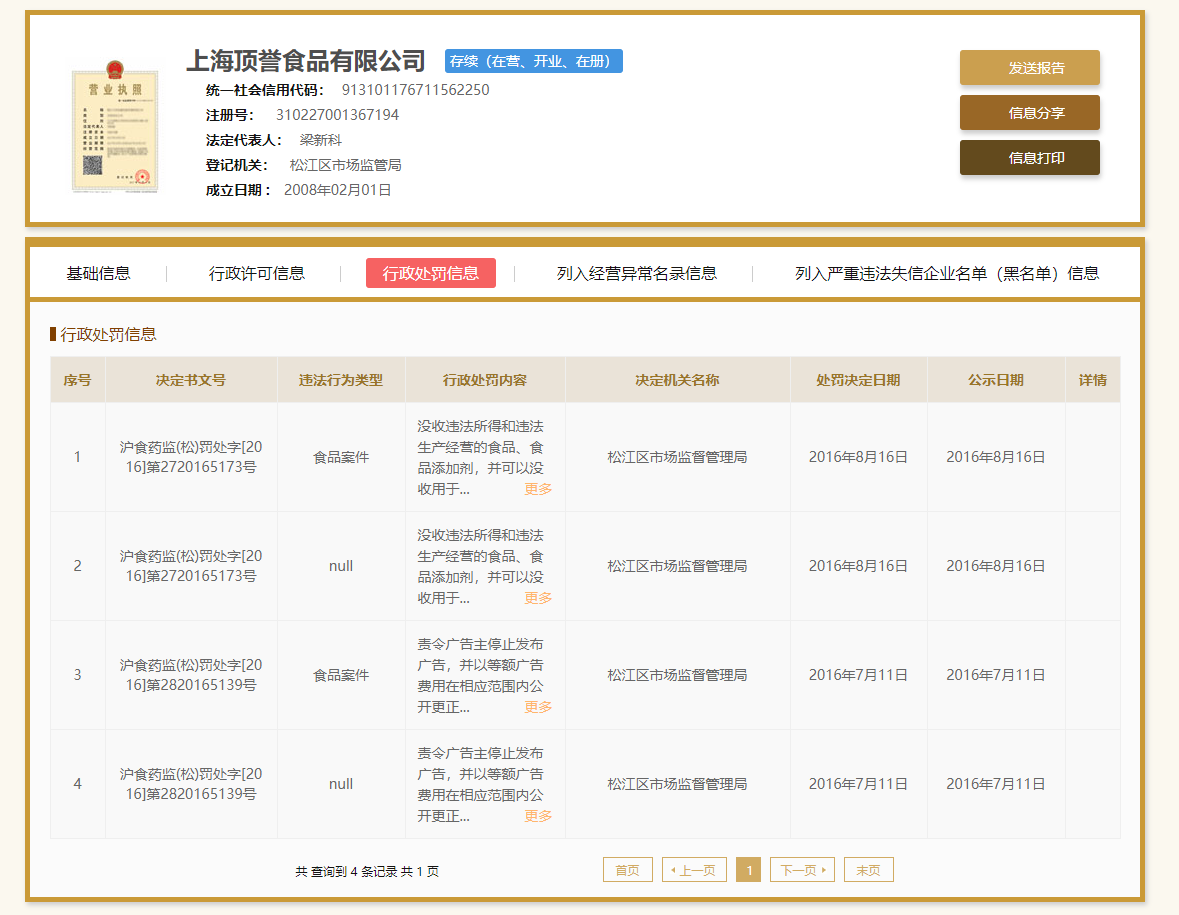The image size is (1179, 915).
Task: Select credit code 913101176711562250
Action: (416, 90)
